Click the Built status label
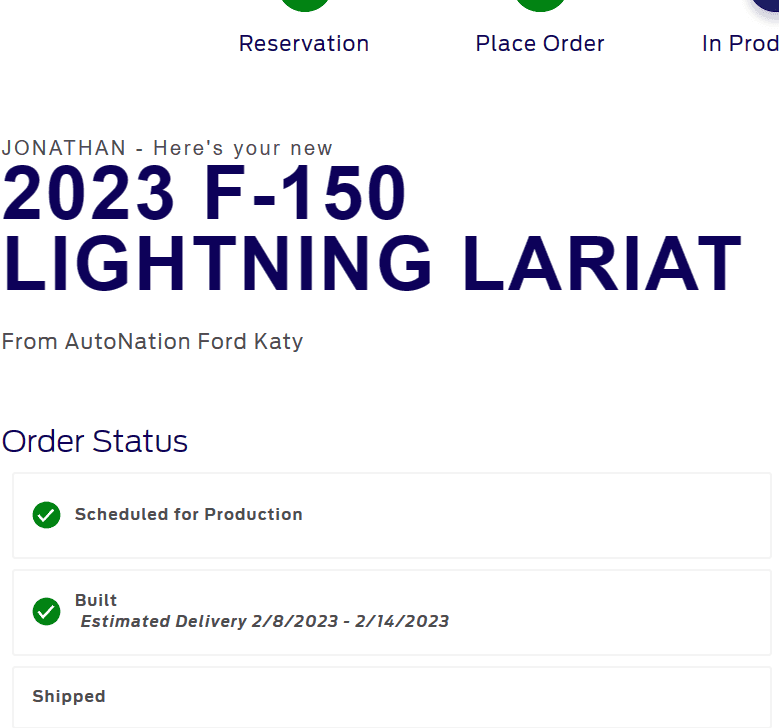 click(96, 600)
